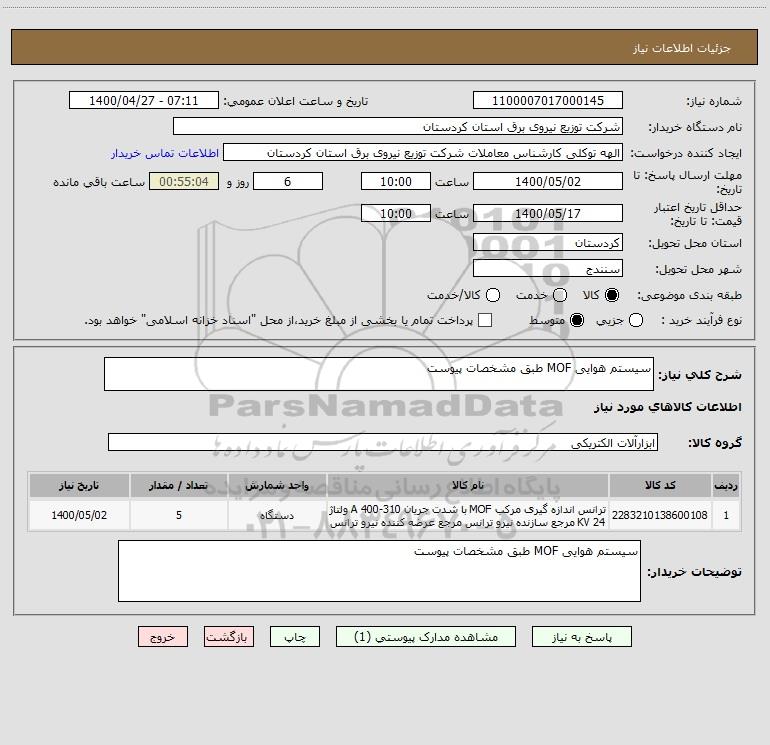Click the تعداد / مقدار column header
The height and width of the screenshot is (745, 770).
click(x=179, y=486)
